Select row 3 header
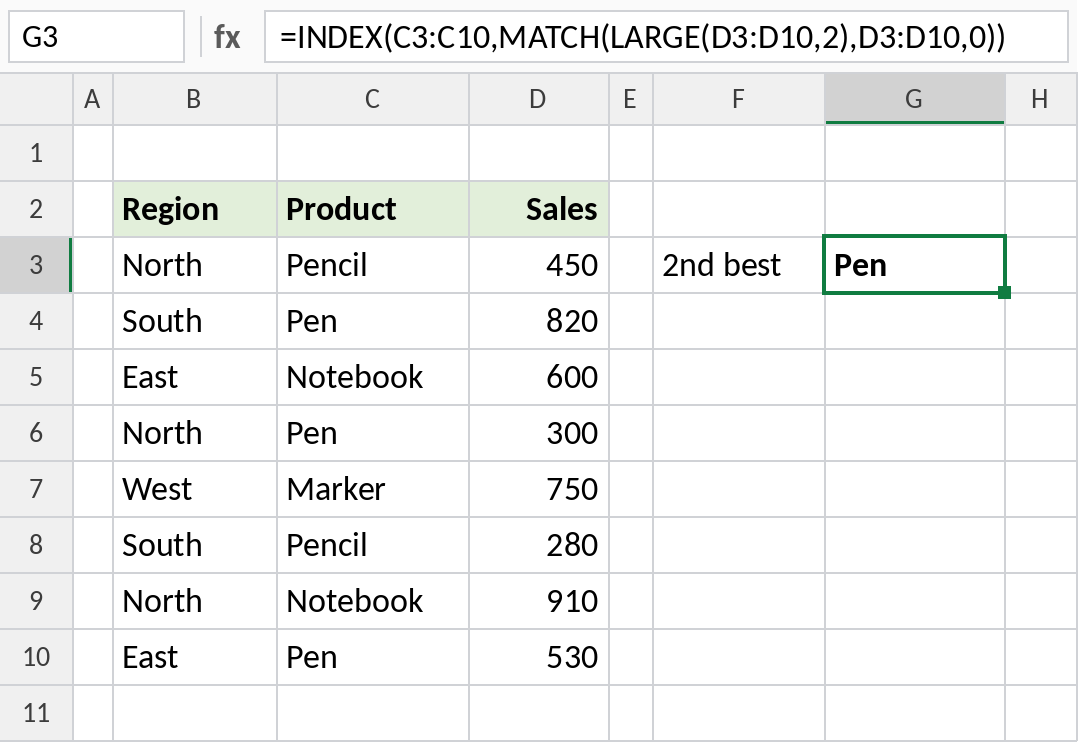Viewport: 1078px width, 742px height. pyautogui.click(x=36, y=265)
